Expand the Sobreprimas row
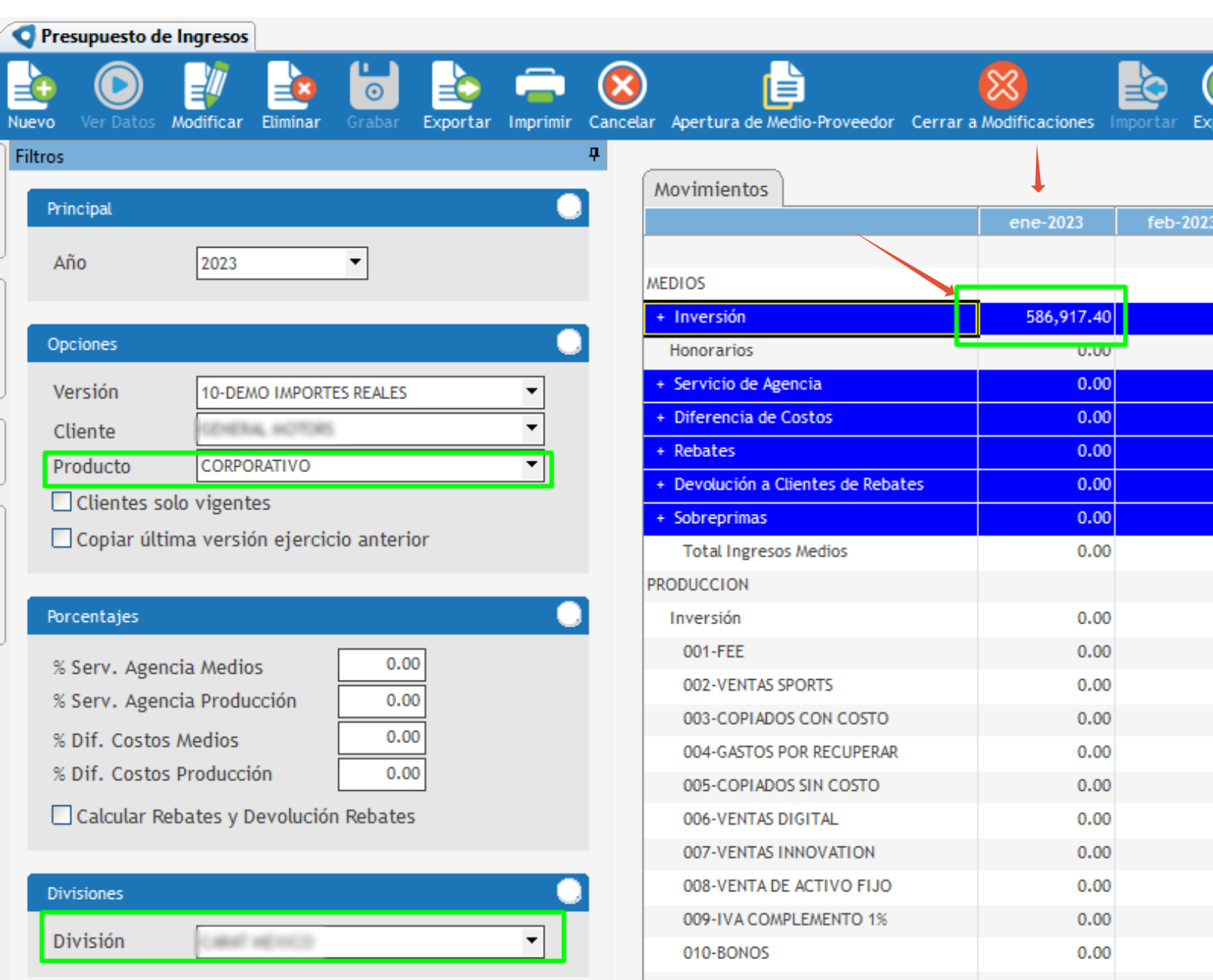 [x=660, y=519]
